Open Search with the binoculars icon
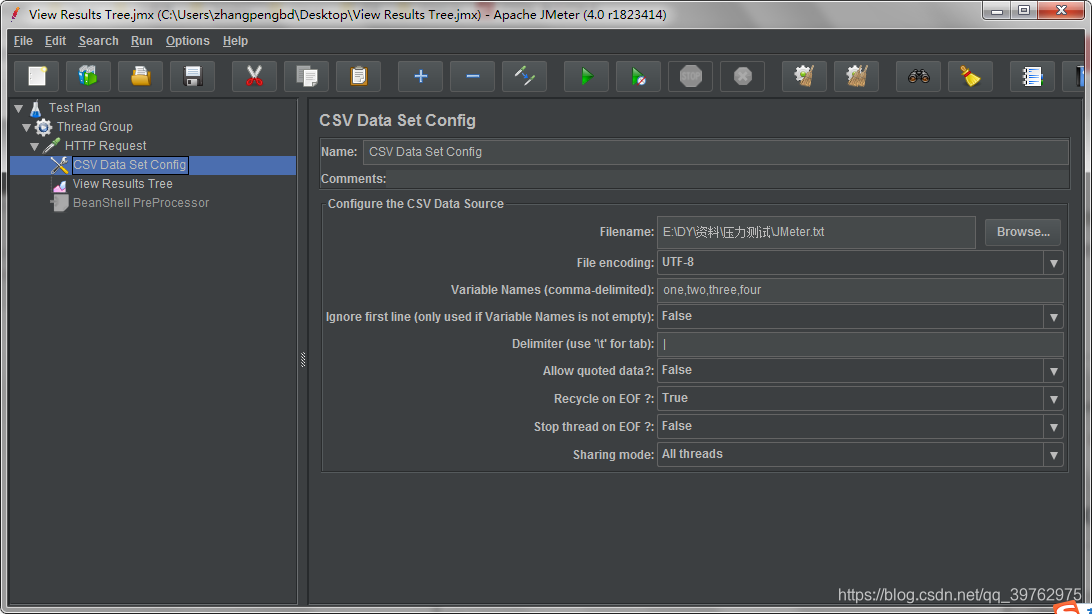The image size is (1092, 614). (x=918, y=76)
